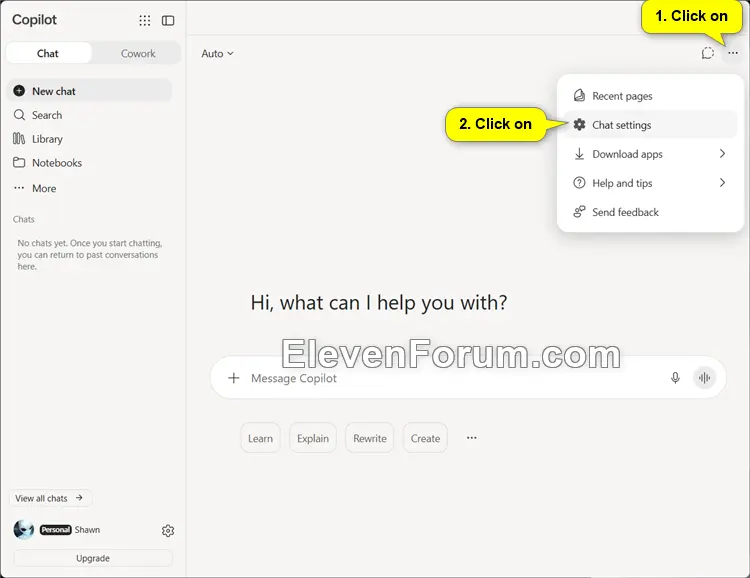Click the New chat label
Screen dimensions: 750x578
point(54,91)
